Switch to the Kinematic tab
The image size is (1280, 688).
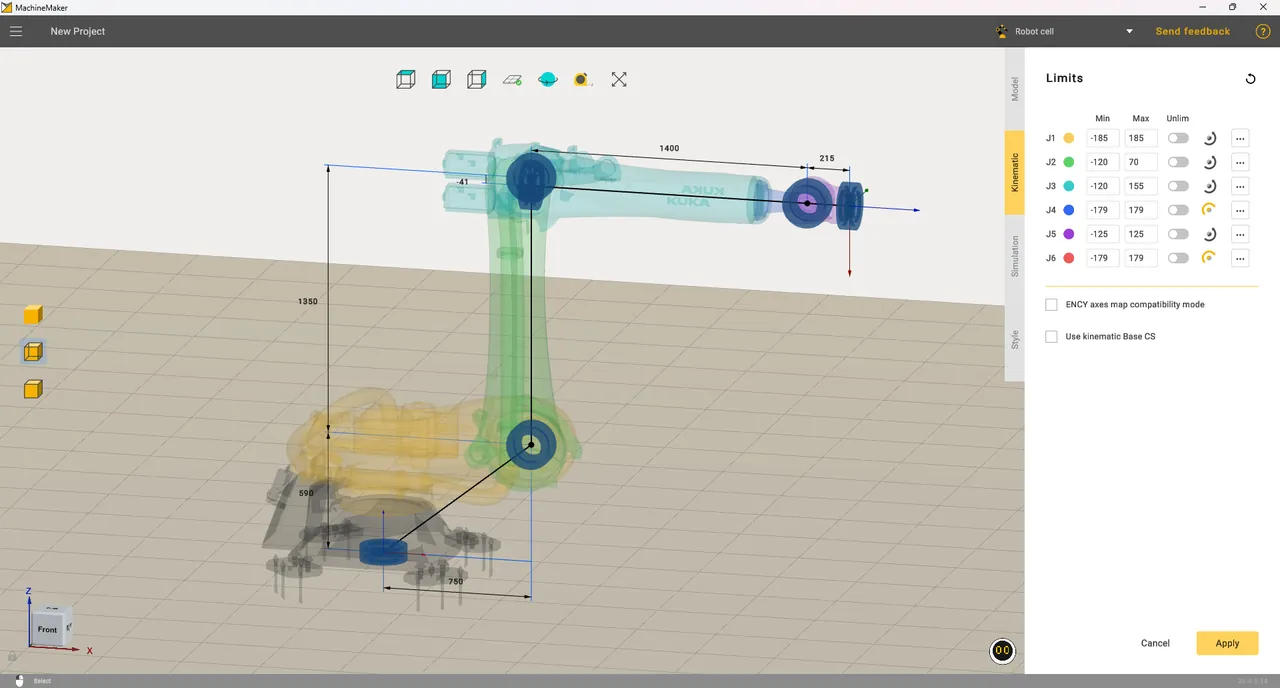tap(1014, 172)
